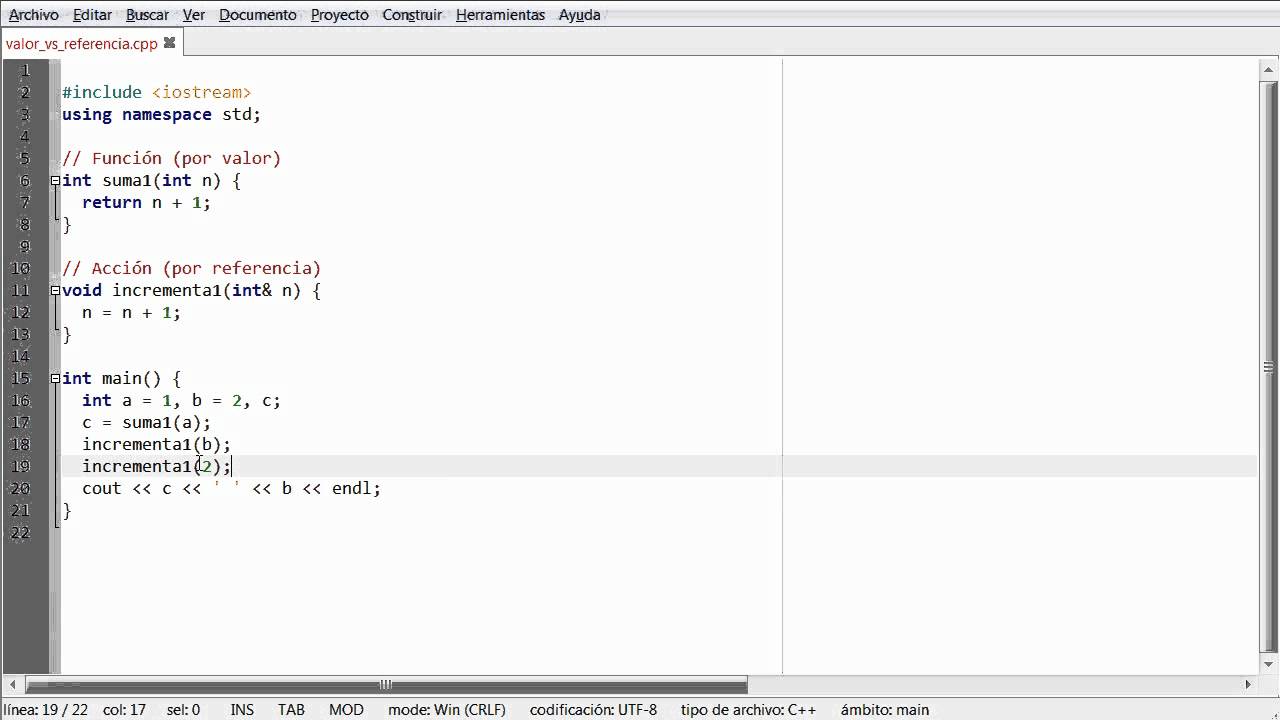This screenshot has width=1280, height=720.
Task: Click 'int a = 1, b = 2, c;' line
Action: (x=181, y=400)
